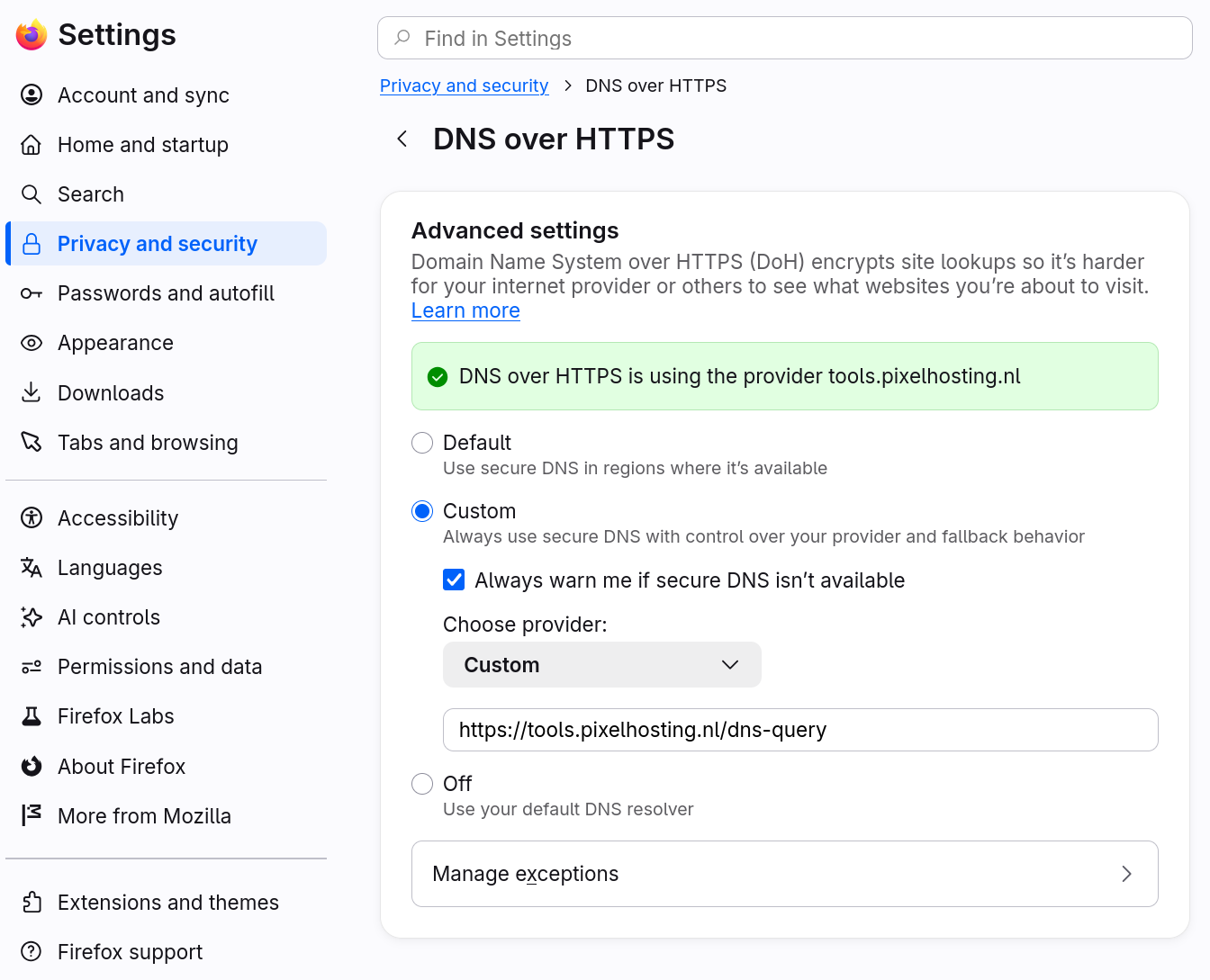Click the Permissions and data sliders icon
The width and height of the screenshot is (1210, 980).
[x=32, y=667]
